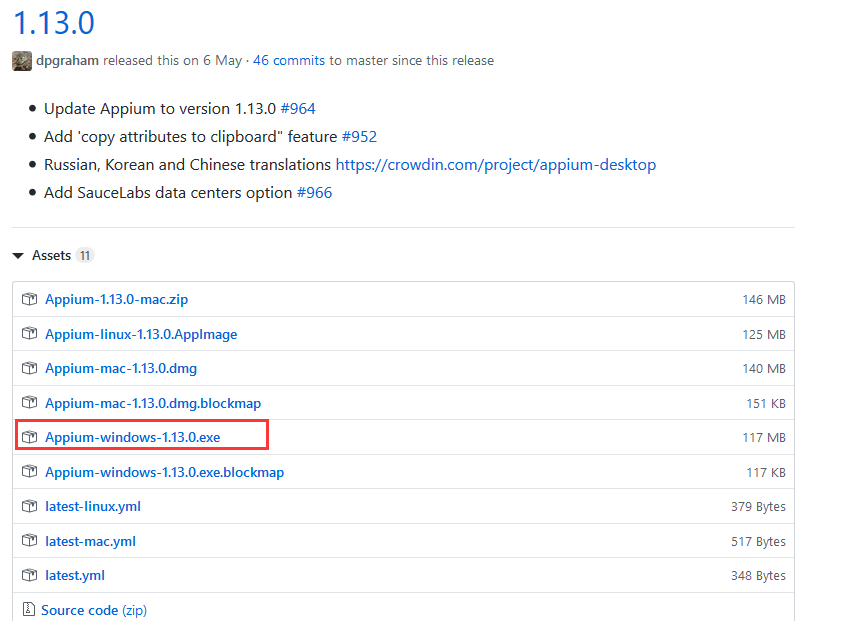
Task: Click package icon beside Appium-windows-1.13.0.exe
Action: tap(29, 437)
